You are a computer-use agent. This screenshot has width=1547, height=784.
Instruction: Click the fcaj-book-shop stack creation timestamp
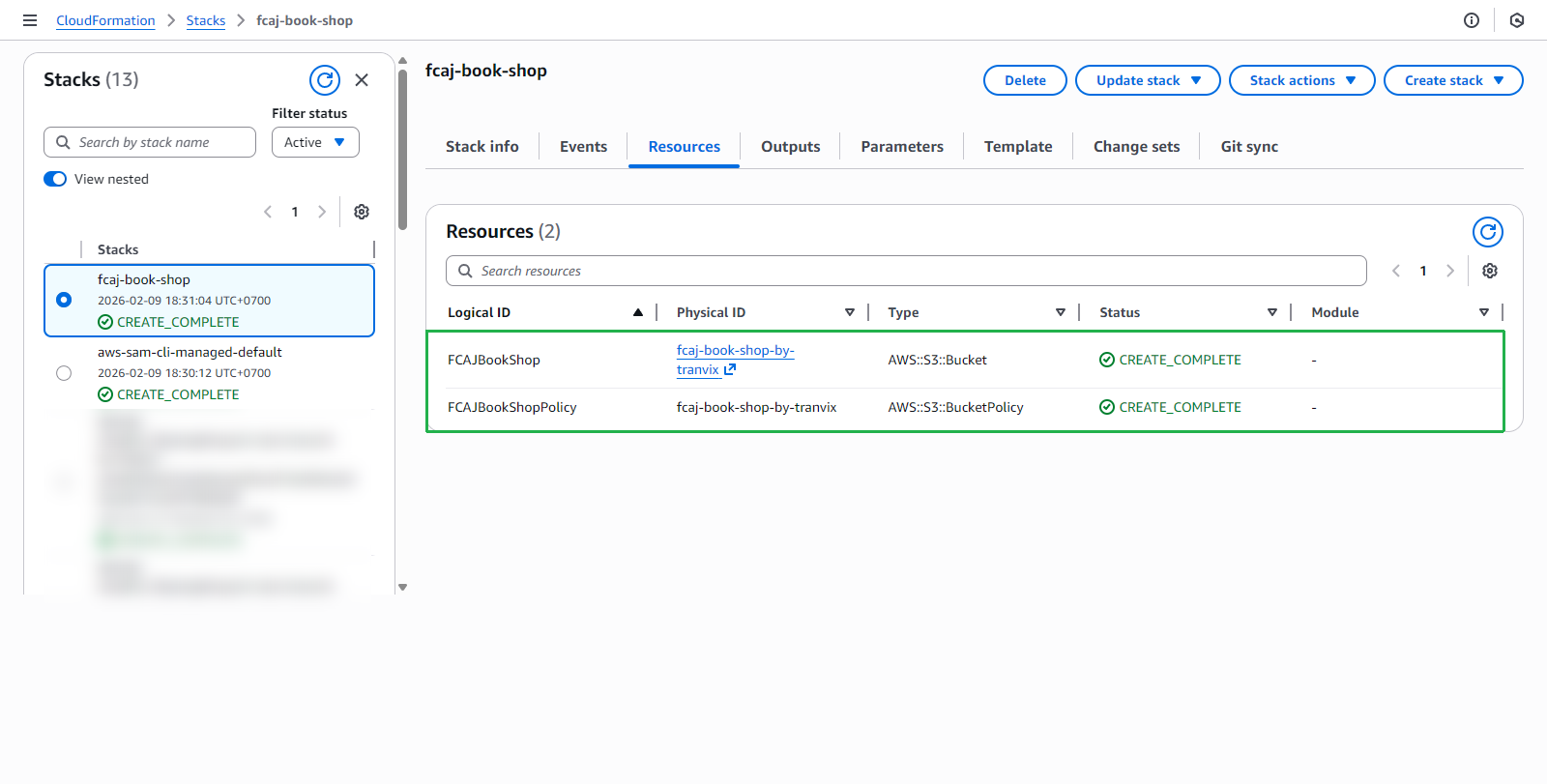pyautogui.click(x=184, y=301)
